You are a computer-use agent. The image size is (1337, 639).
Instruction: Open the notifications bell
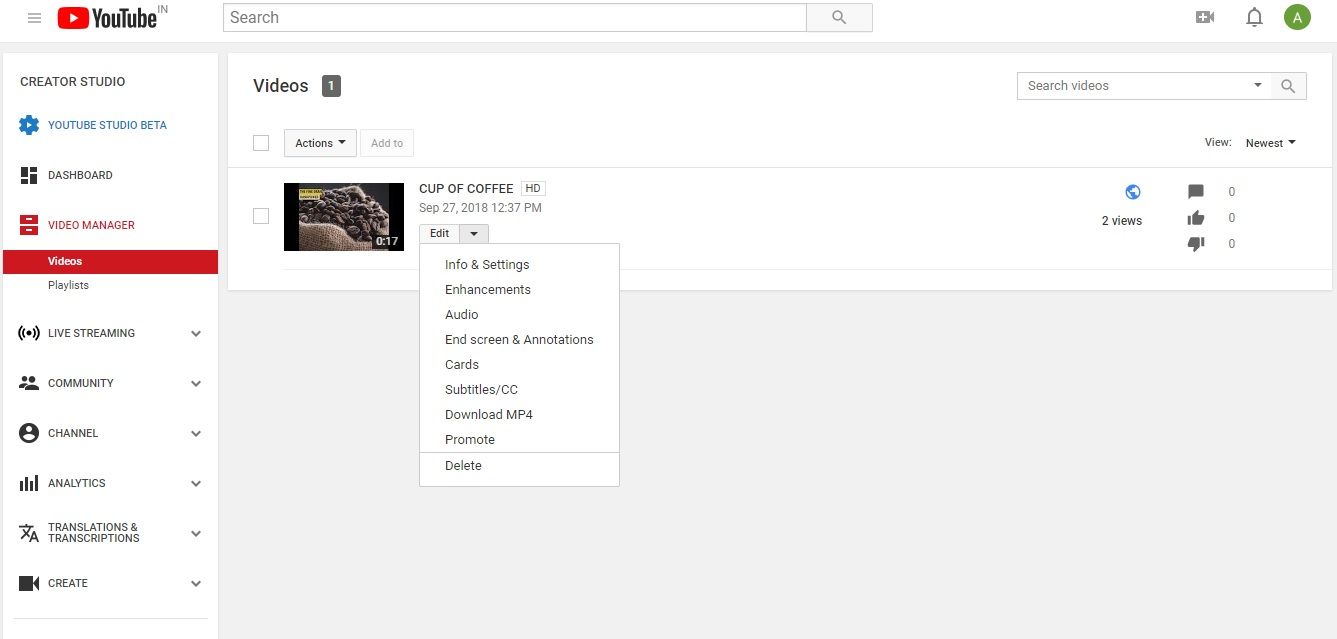(1254, 17)
